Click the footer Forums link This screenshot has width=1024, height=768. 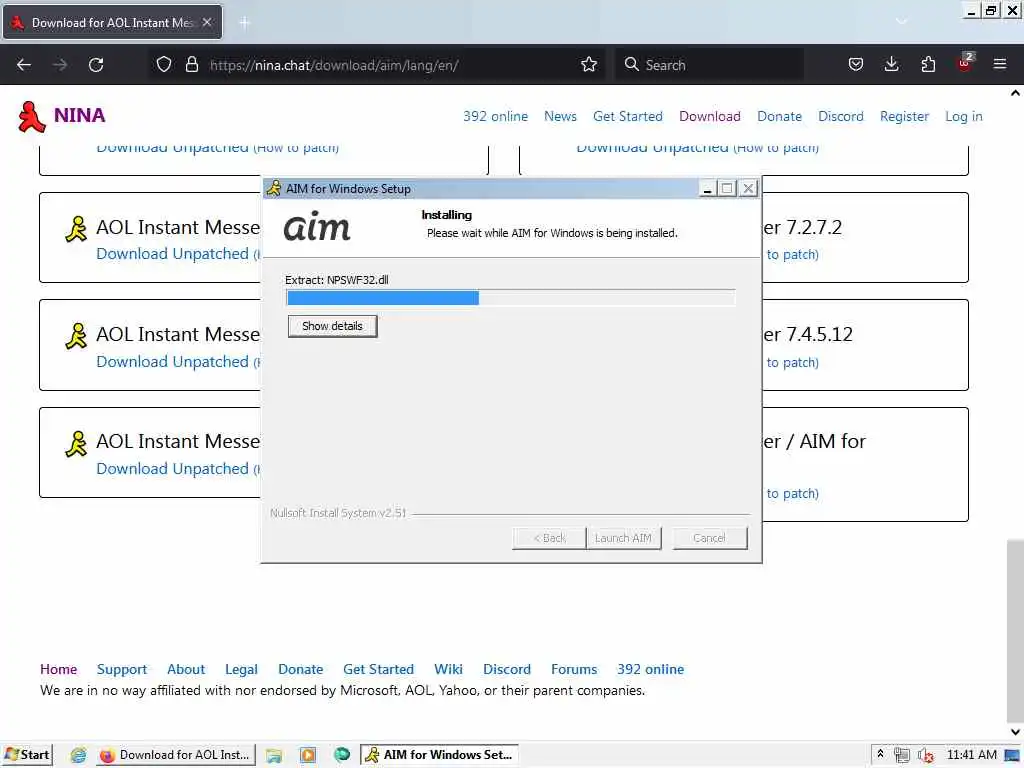[x=574, y=669]
